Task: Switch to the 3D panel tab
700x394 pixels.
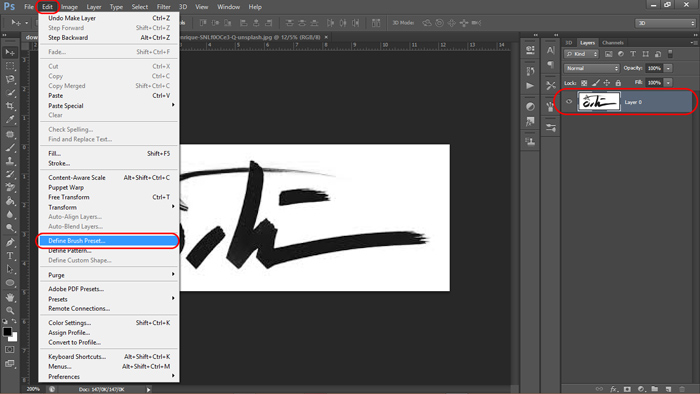Action: point(569,43)
